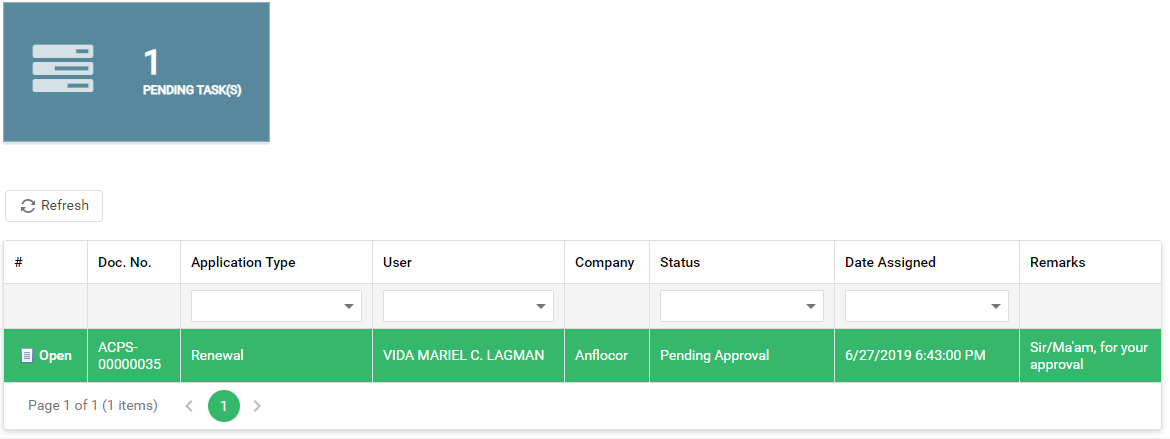The height and width of the screenshot is (439, 1170).
Task: Click the refresh arrows icon
Action: (28, 206)
